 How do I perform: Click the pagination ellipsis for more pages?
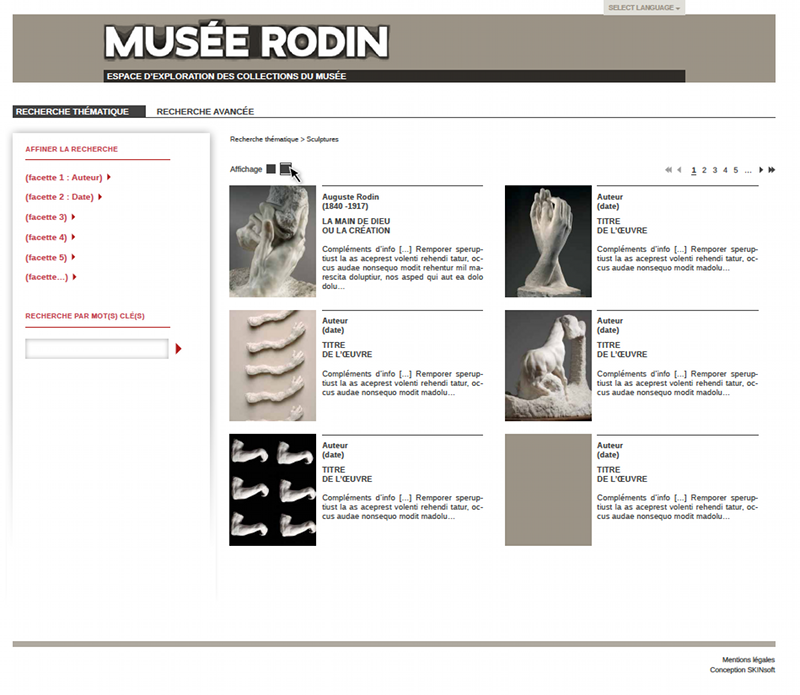pos(748,170)
